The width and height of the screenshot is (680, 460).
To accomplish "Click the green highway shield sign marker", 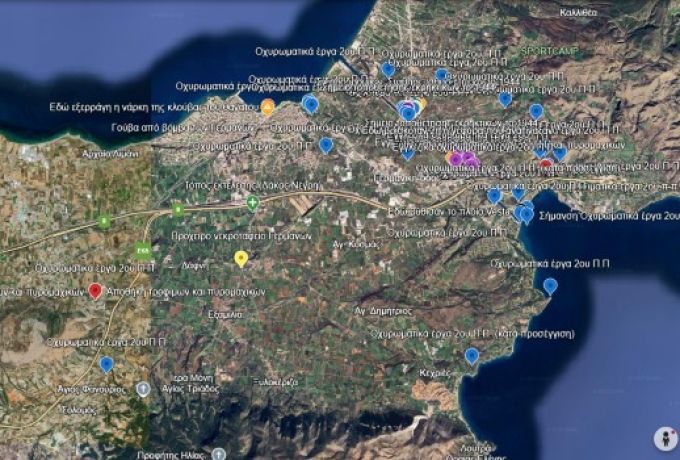I will tap(142, 251).
